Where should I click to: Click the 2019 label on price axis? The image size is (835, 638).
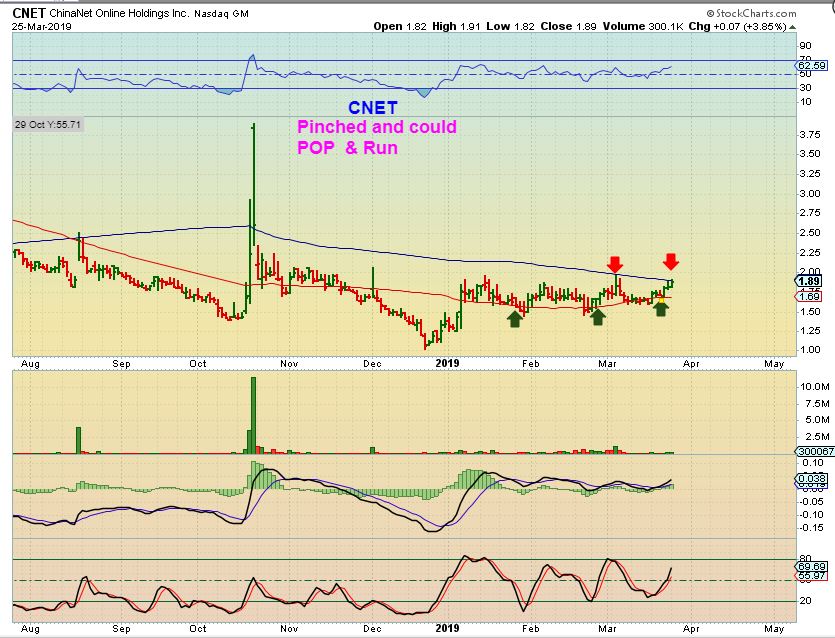[447, 363]
